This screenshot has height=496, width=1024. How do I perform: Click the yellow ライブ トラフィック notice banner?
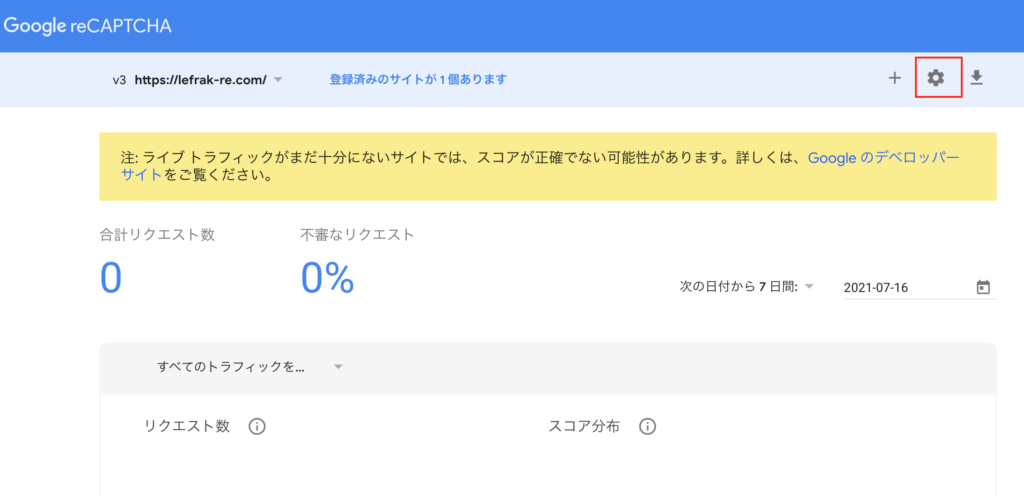coord(548,166)
